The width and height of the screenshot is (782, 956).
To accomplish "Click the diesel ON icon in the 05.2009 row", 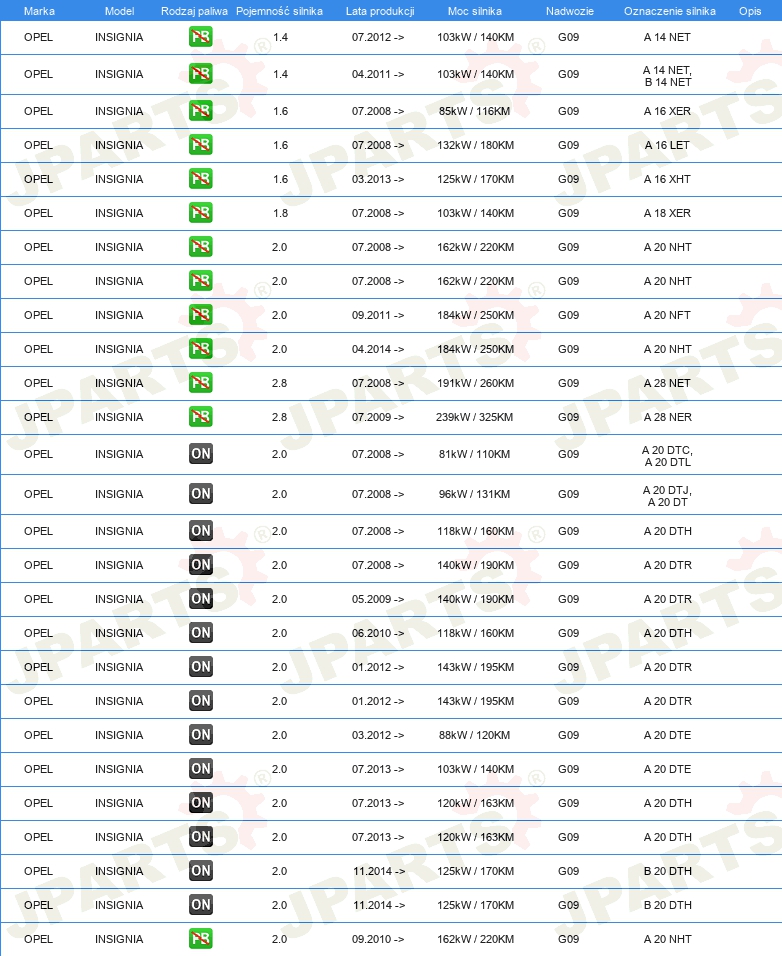I will pyautogui.click(x=201, y=599).
